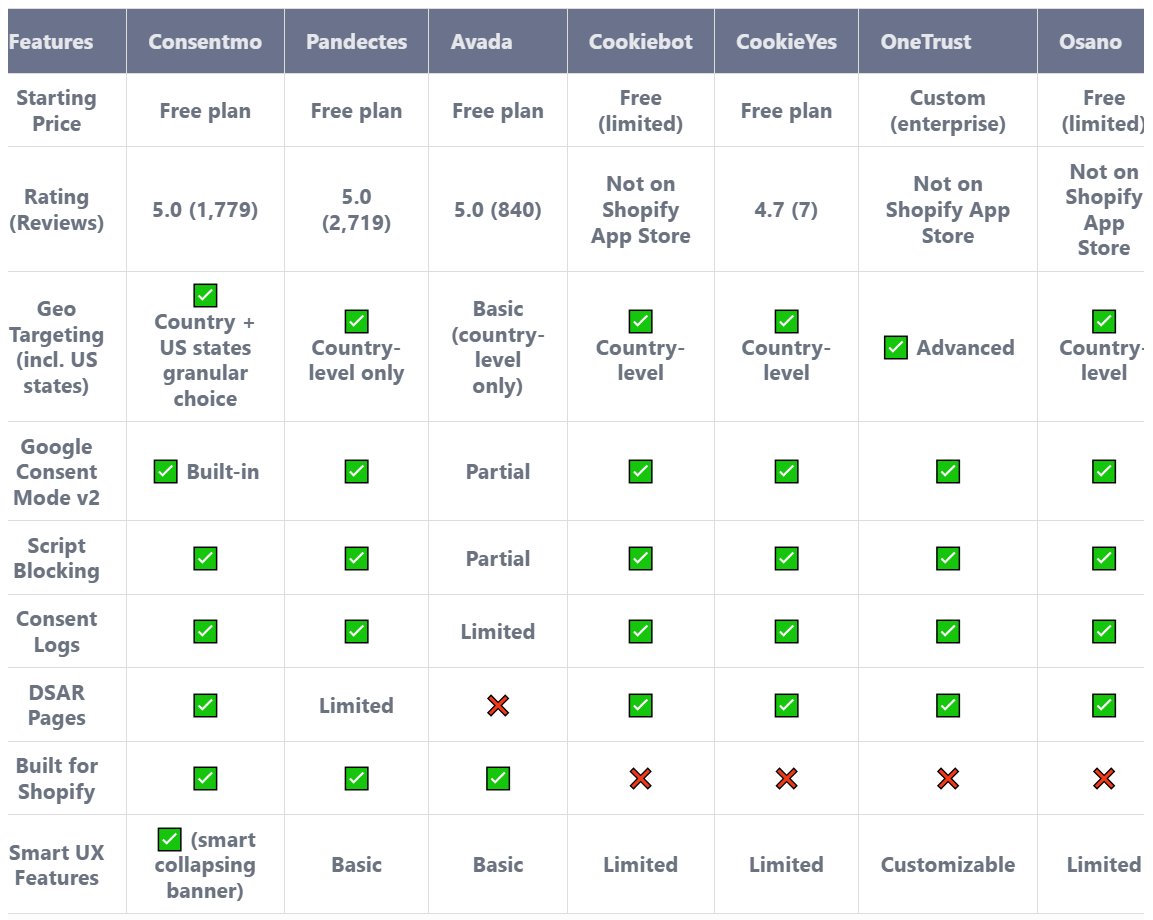Click Avada's Built for Shopify checkmark
Screen dimensions: 1153x920
(x=498, y=778)
